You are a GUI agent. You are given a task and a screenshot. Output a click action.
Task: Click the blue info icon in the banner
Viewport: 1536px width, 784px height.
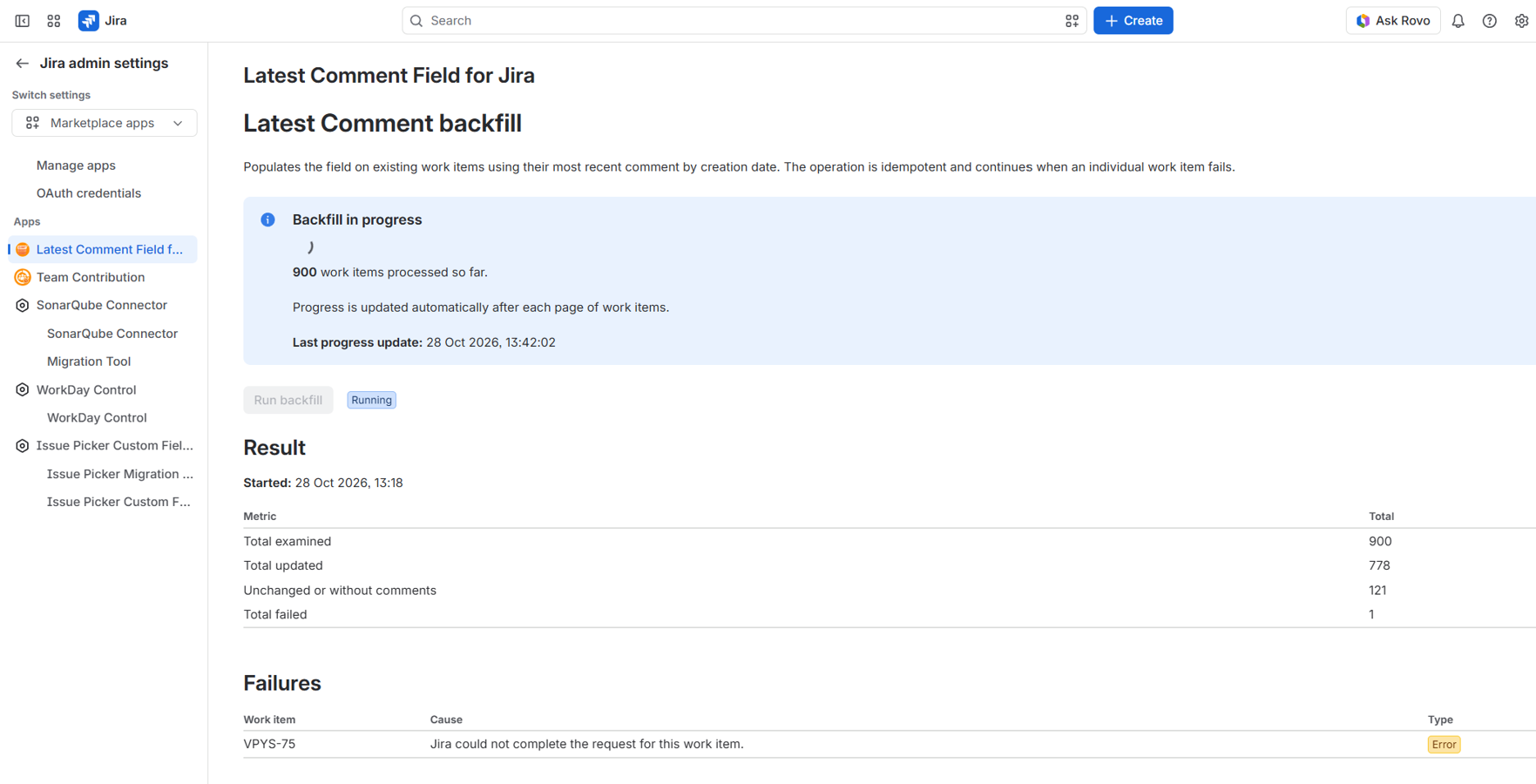coord(268,220)
